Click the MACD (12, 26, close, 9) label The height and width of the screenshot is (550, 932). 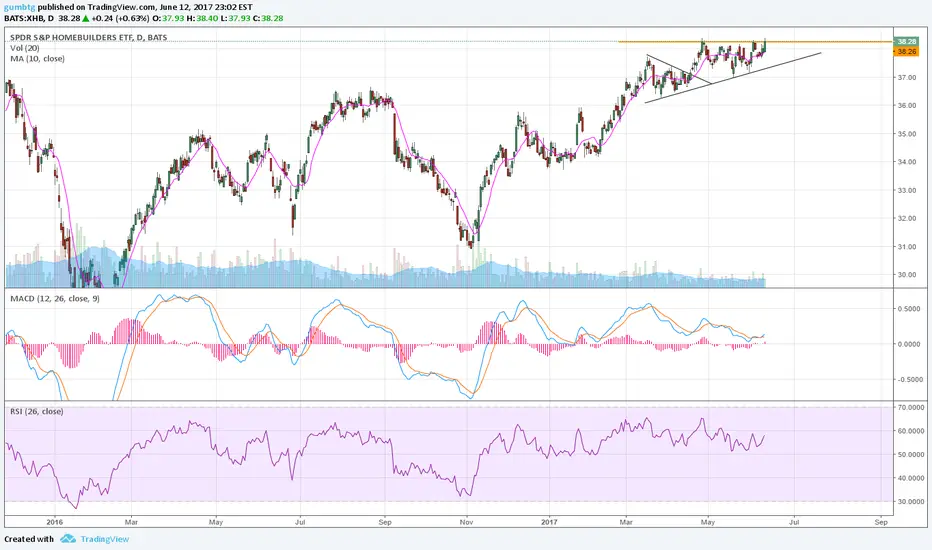tap(55, 298)
